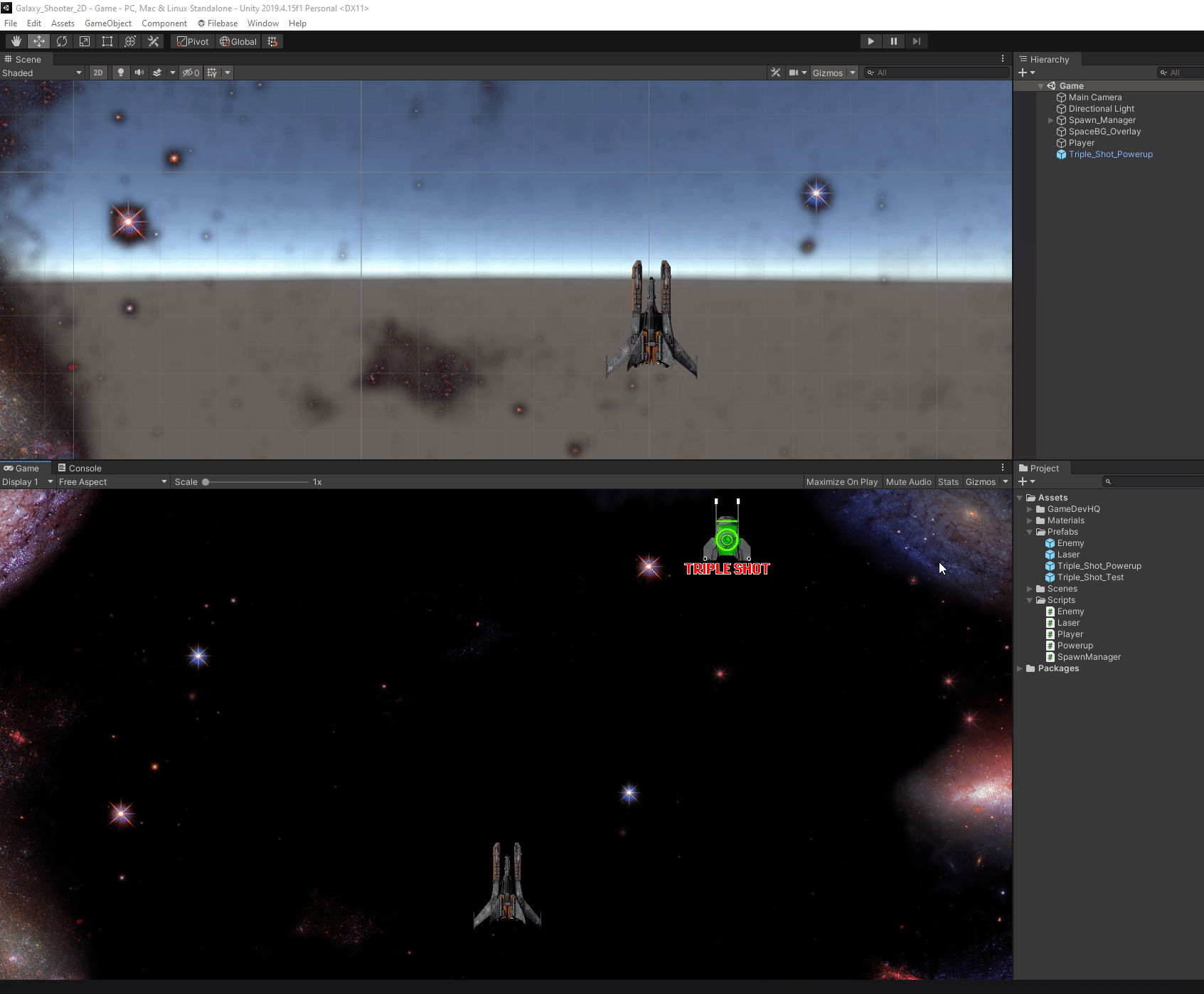Toggle 2D scene view mode
Image resolution: width=1204 pixels, height=994 pixels.
(x=98, y=73)
